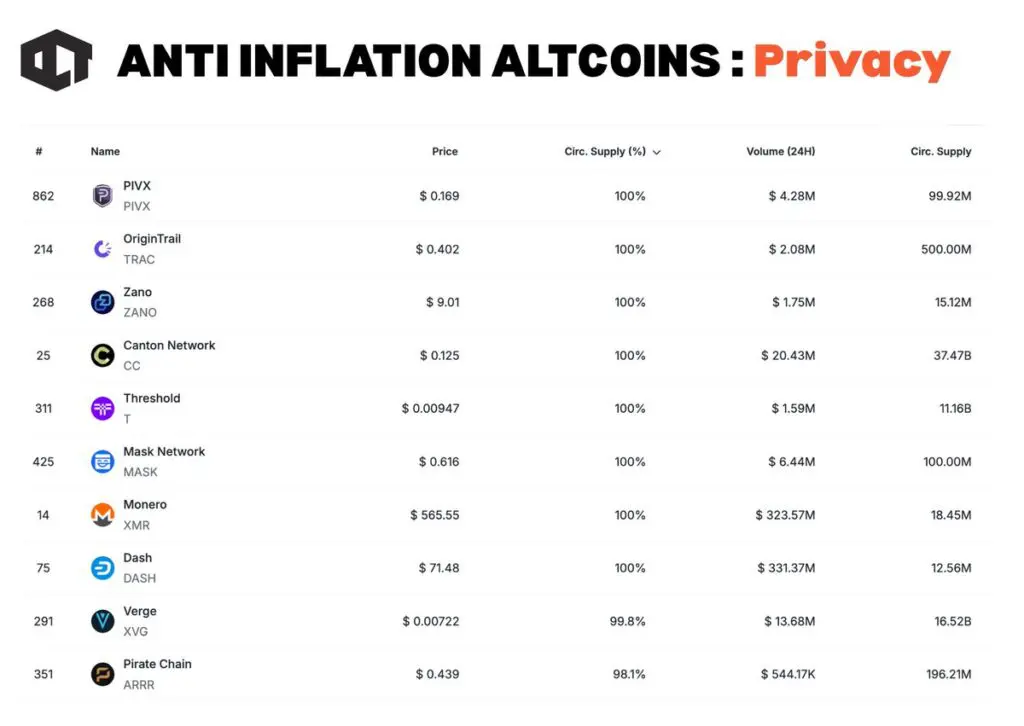Click the Canton Network name link

click(169, 345)
